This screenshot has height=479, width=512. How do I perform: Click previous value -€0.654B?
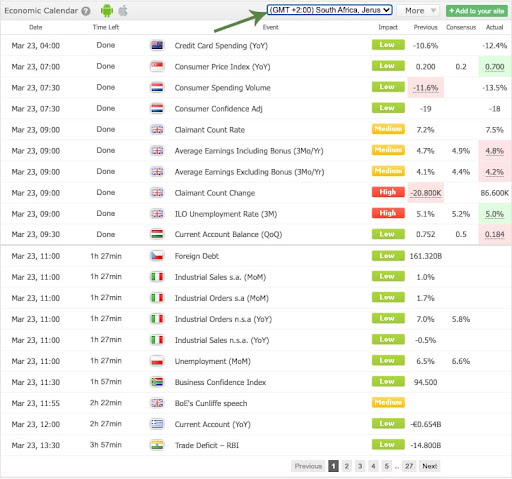pos(425,424)
